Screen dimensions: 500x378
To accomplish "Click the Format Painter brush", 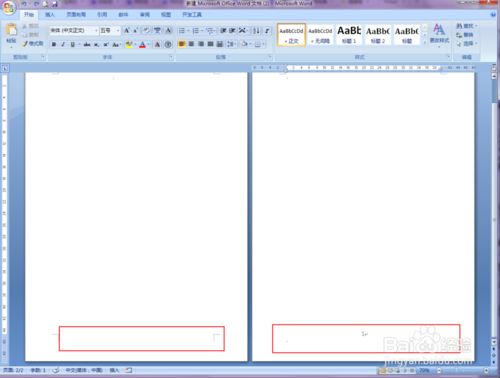I will coord(25,44).
